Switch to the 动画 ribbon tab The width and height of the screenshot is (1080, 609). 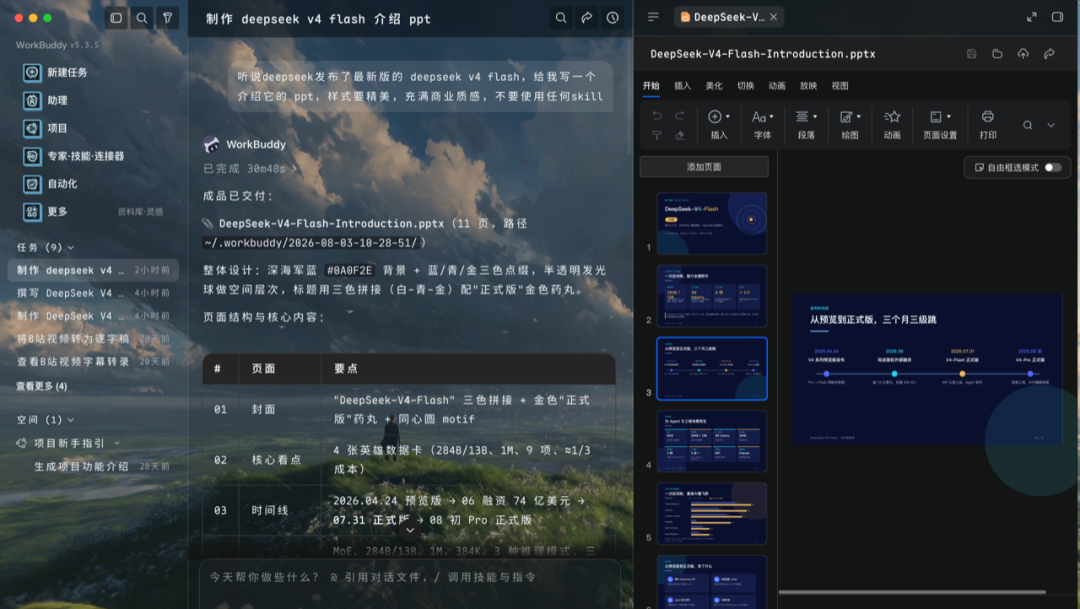[x=777, y=86]
